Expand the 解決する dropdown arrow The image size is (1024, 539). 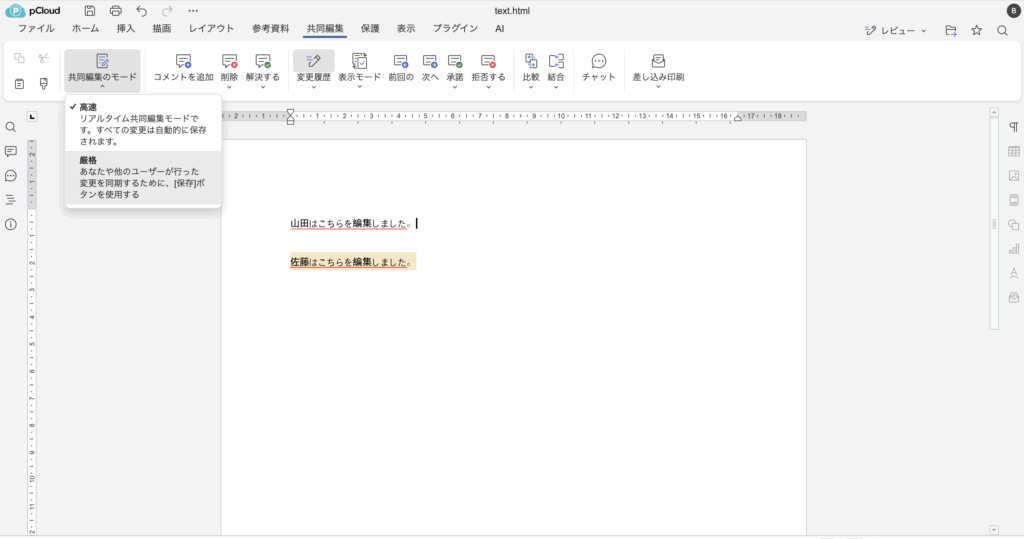[263, 87]
